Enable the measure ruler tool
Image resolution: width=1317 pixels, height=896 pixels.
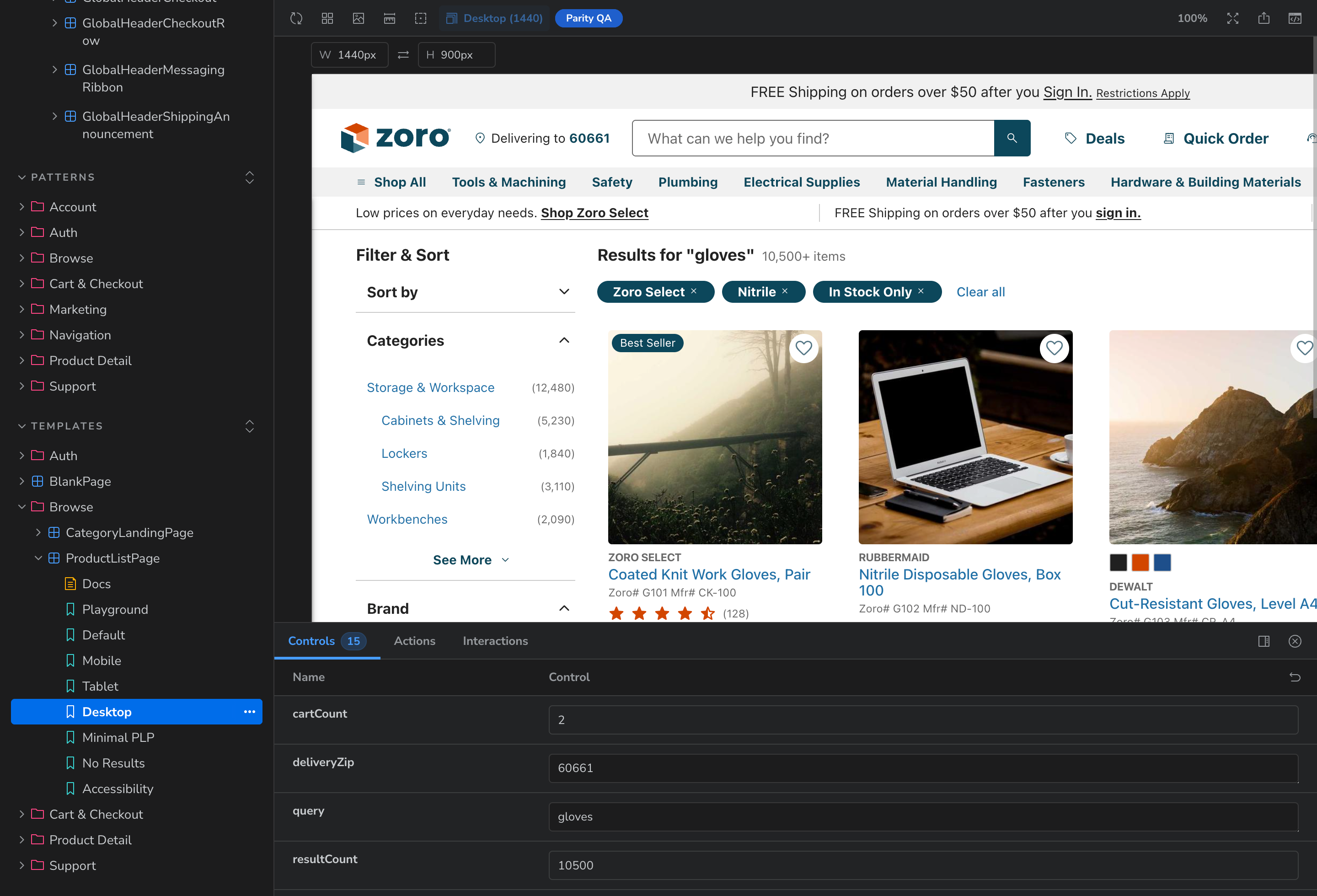(x=390, y=18)
